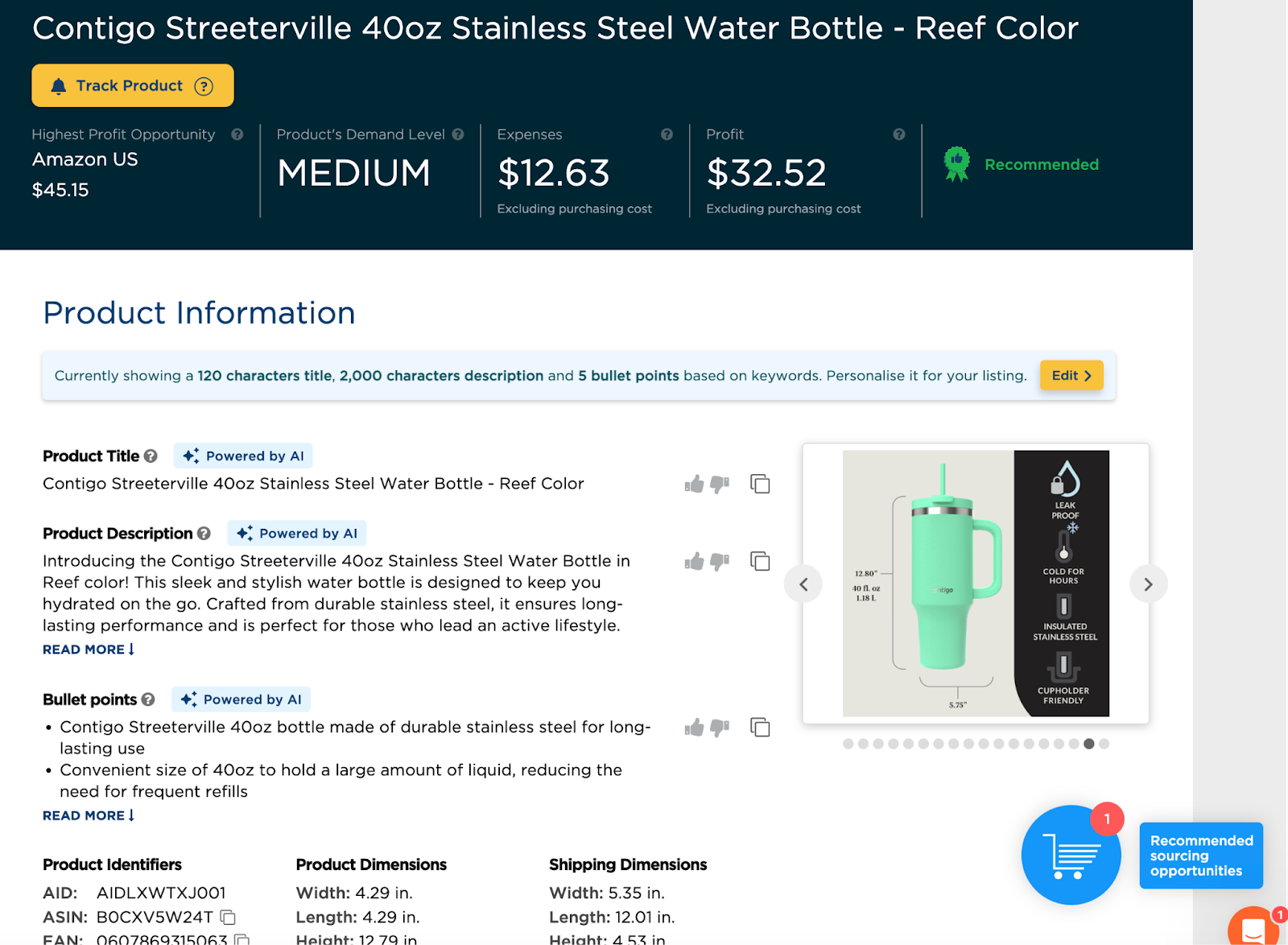Open Recommended sourcing opportunities cart
The height and width of the screenshot is (945, 1288).
point(1071,855)
